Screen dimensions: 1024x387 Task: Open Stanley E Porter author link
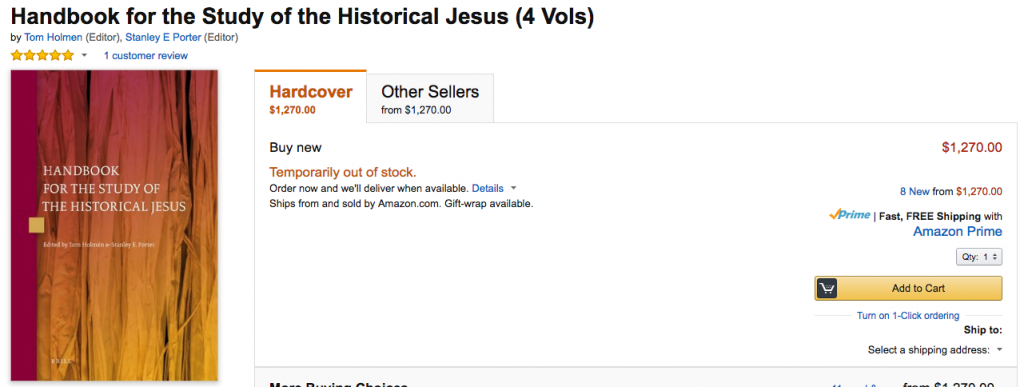click(x=163, y=37)
